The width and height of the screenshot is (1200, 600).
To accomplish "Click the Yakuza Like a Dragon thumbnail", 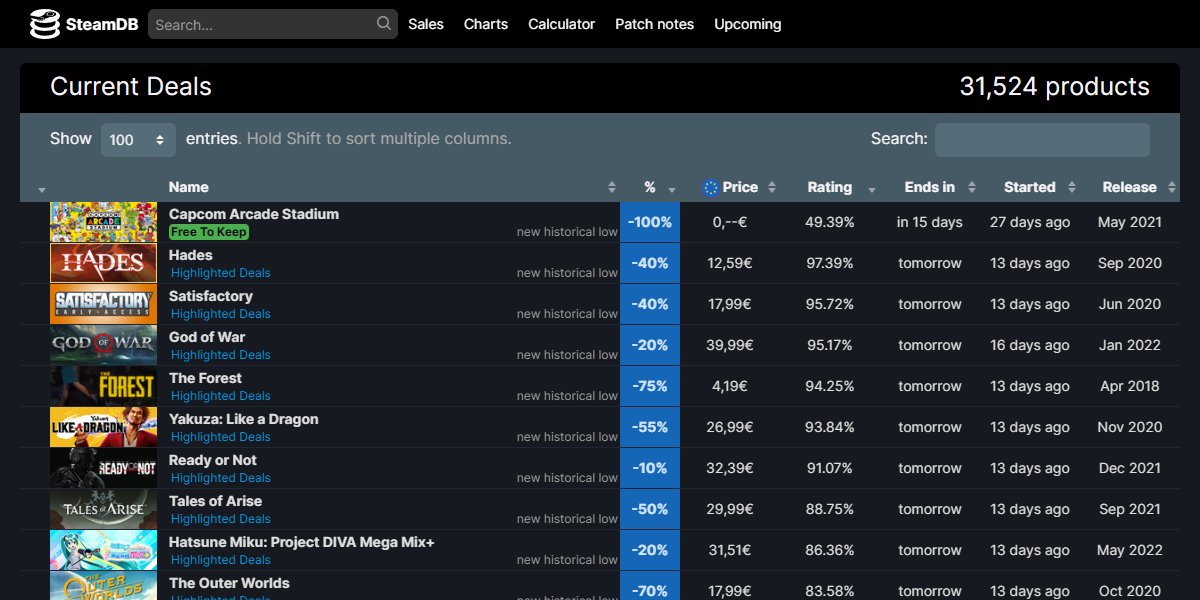I will (x=103, y=427).
